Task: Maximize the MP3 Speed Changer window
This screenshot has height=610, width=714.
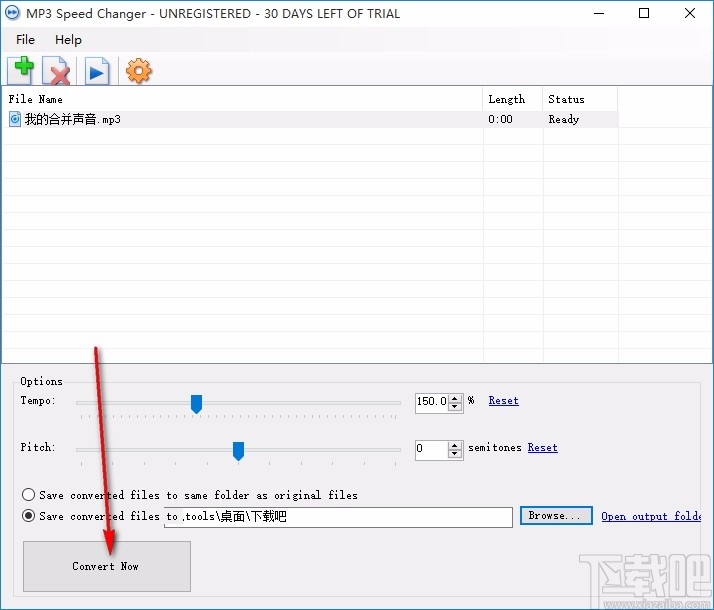Action: [644, 13]
